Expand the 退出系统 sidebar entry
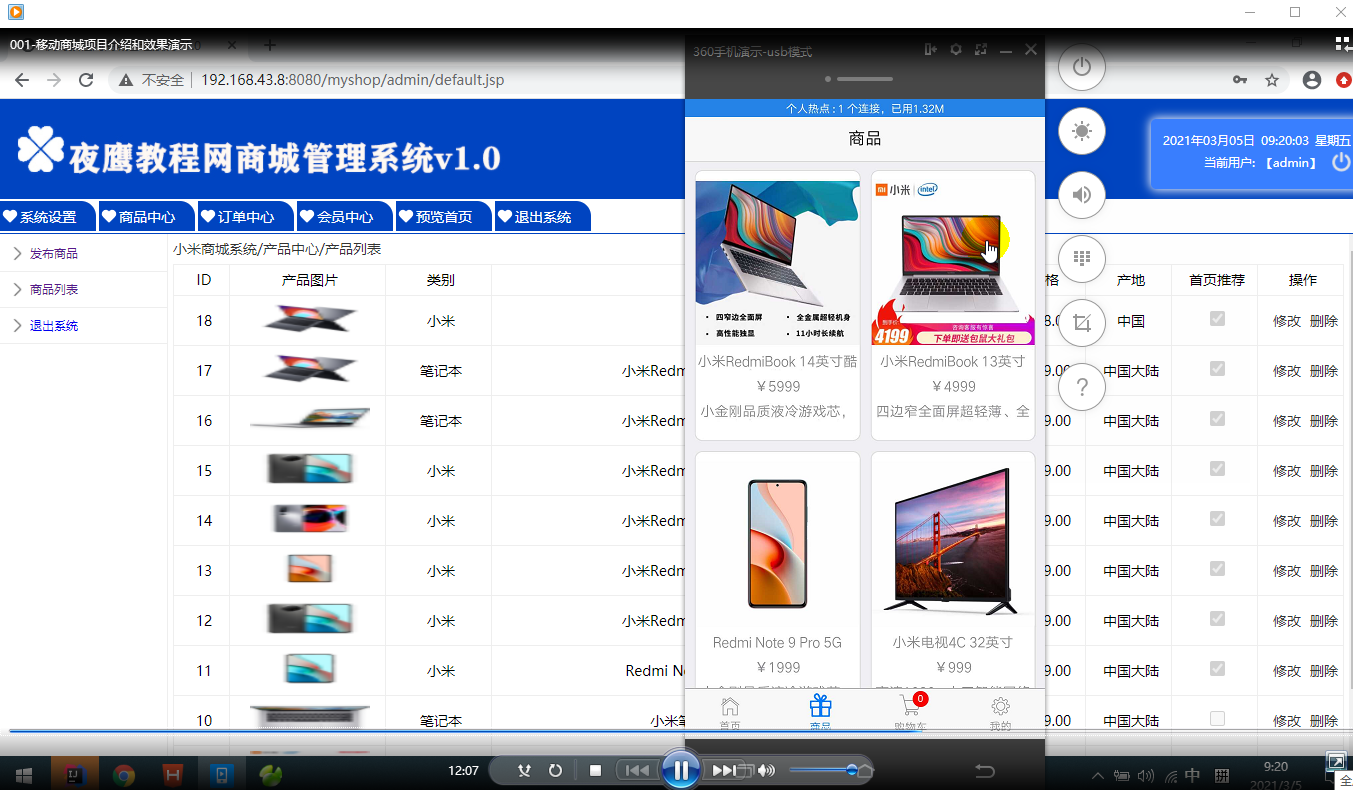Viewport: 1353px width, 790px height. 54,326
